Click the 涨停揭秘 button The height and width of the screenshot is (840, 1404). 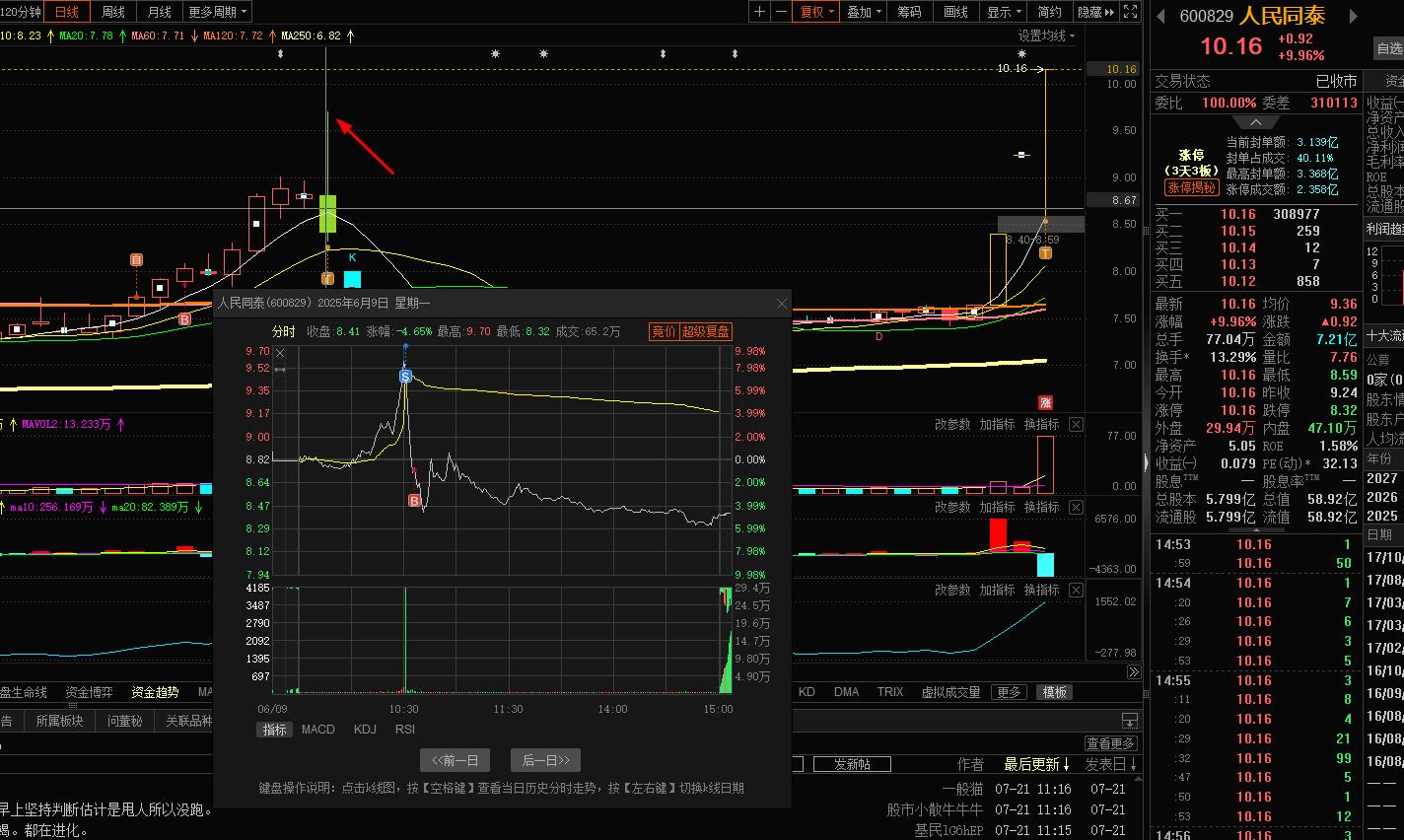(x=1191, y=187)
